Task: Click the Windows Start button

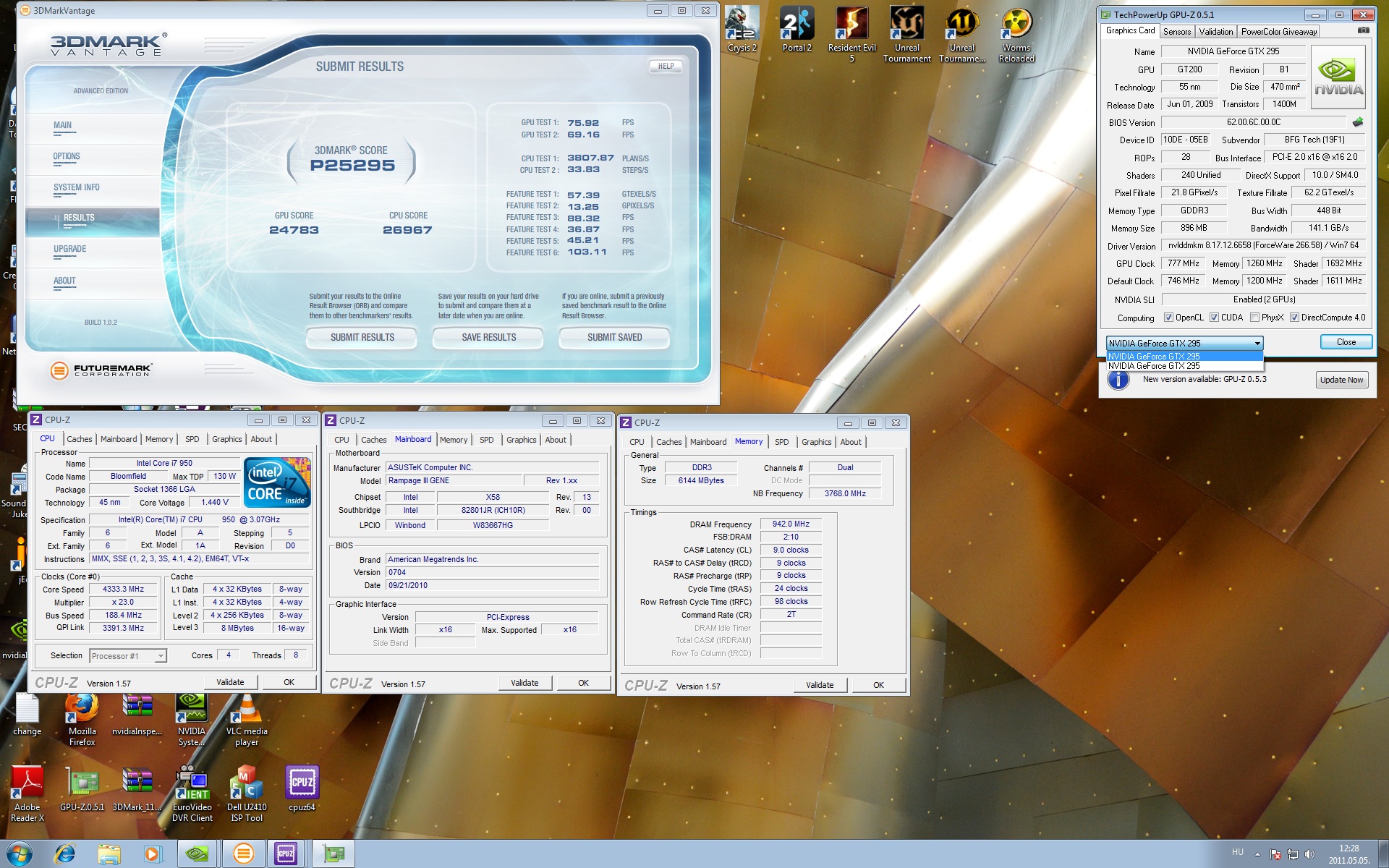Action: 20,854
